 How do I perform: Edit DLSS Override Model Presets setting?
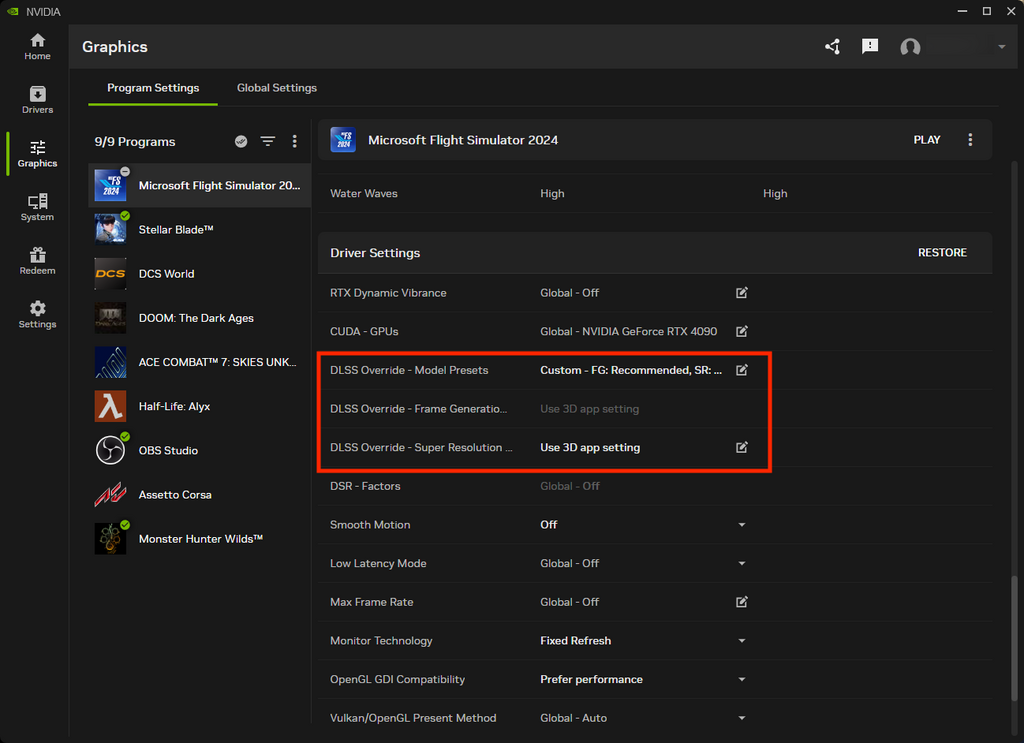click(742, 370)
